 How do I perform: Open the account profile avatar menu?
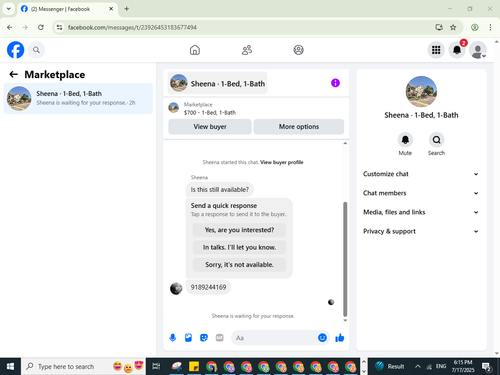pyautogui.click(x=478, y=50)
